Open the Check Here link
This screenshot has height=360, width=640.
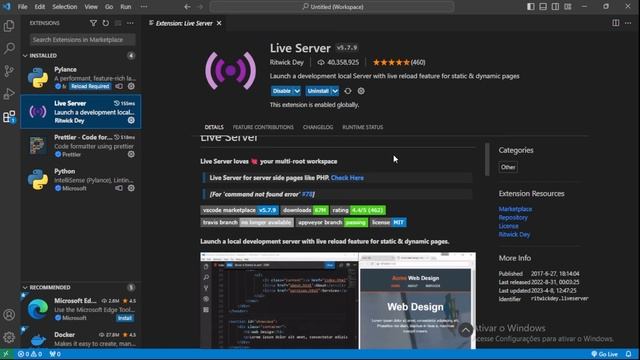pyautogui.click(x=347, y=178)
